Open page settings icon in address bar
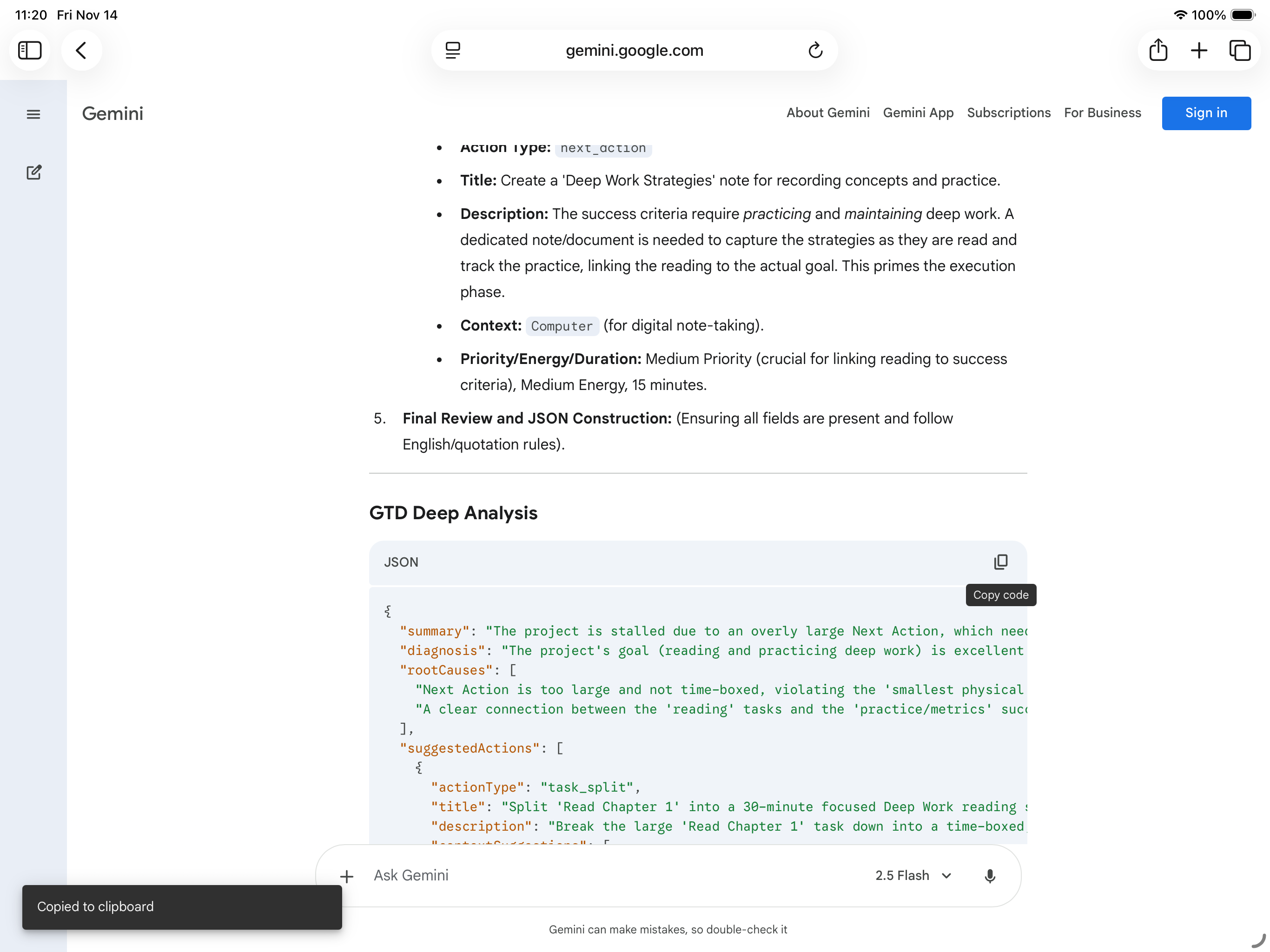Viewport: 1270px width, 952px height. 453,51
